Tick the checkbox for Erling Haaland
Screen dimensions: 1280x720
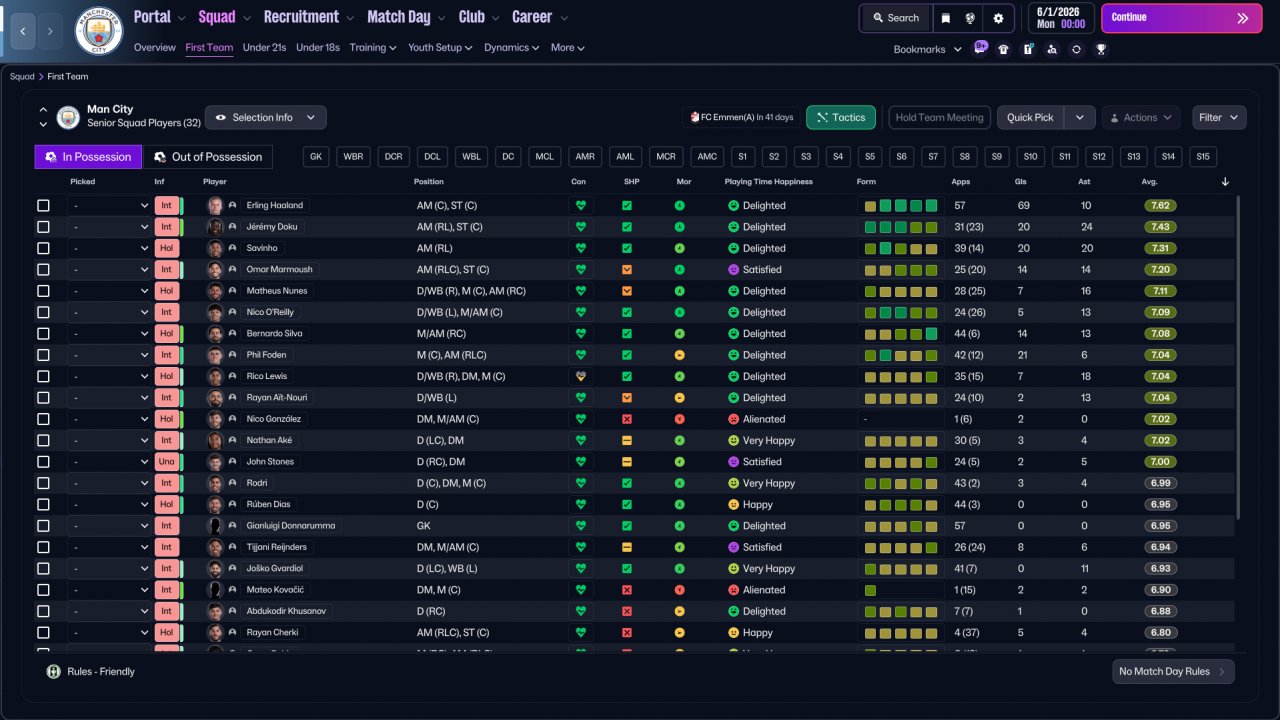pos(43,206)
